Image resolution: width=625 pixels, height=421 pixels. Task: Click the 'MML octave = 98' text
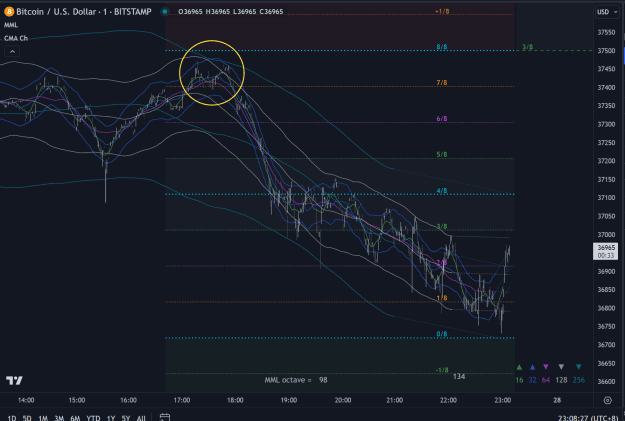tap(296, 380)
